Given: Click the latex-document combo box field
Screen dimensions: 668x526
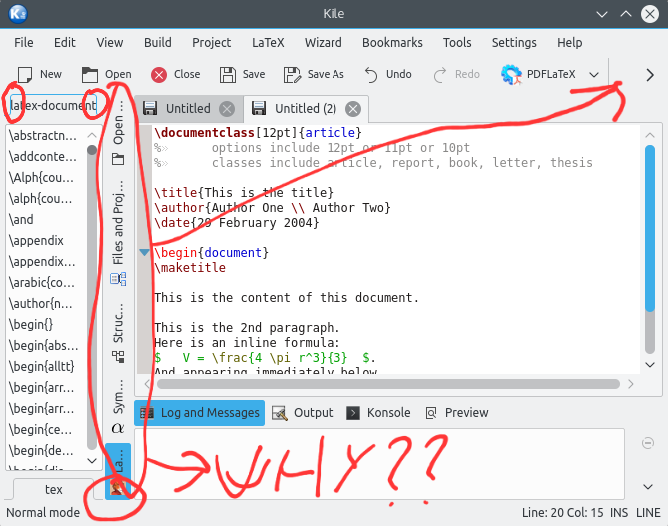Looking at the screenshot, I should (53, 105).
